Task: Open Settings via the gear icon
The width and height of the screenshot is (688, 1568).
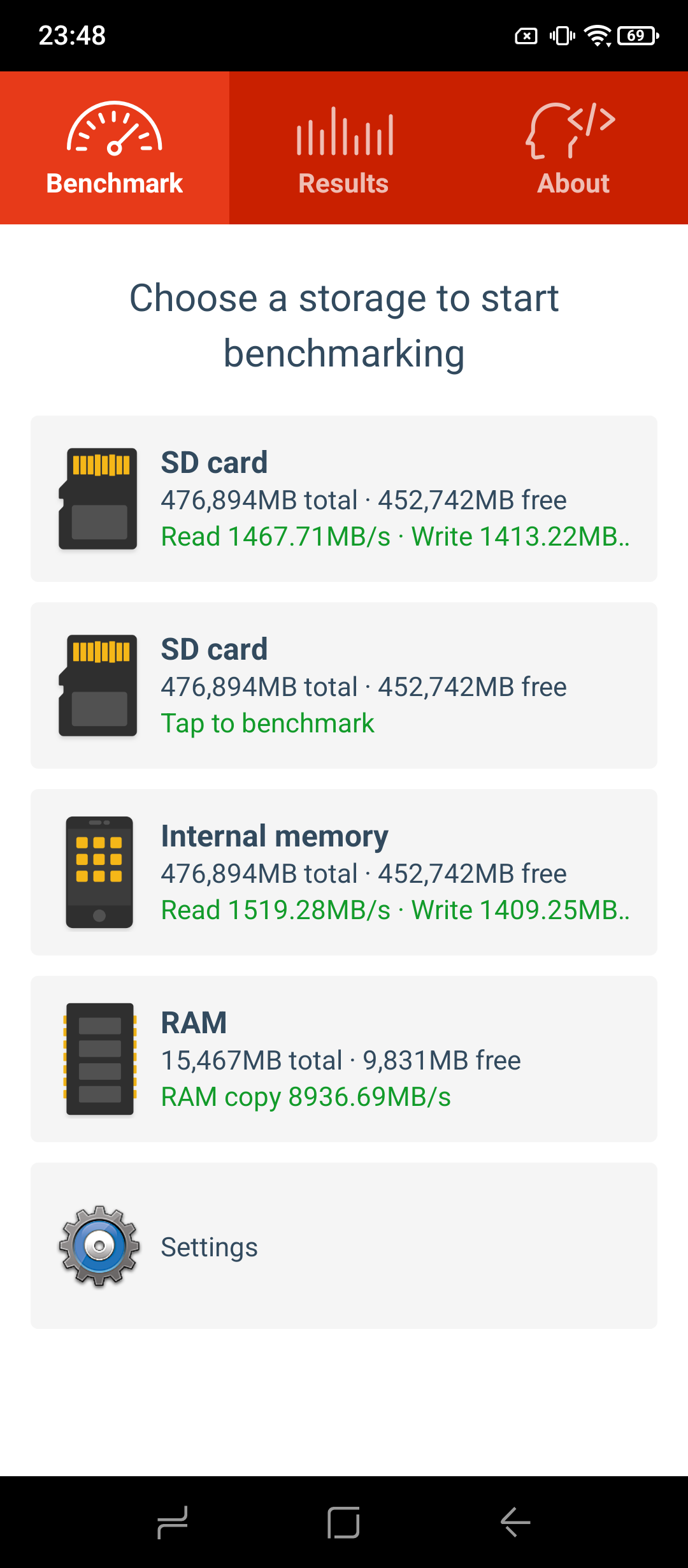Action: pos(99,1246)
